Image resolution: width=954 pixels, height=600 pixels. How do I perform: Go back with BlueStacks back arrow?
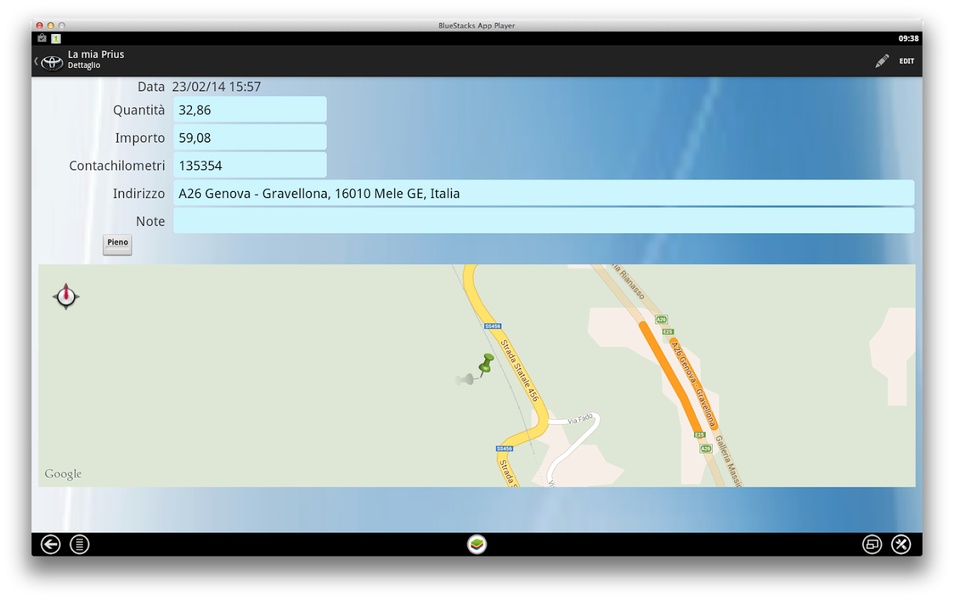coord(50,544)
